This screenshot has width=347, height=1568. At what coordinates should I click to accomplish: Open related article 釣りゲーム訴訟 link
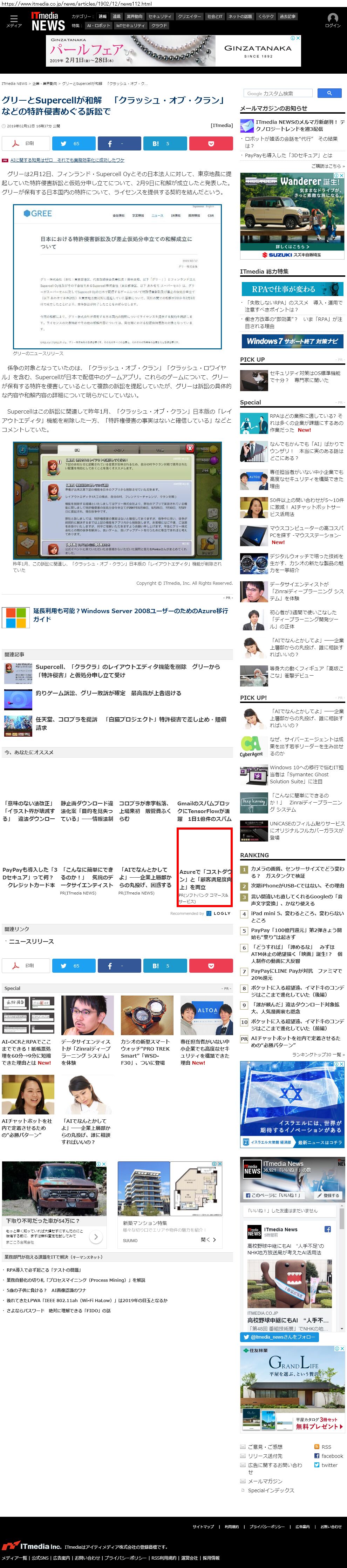(108, 693)
